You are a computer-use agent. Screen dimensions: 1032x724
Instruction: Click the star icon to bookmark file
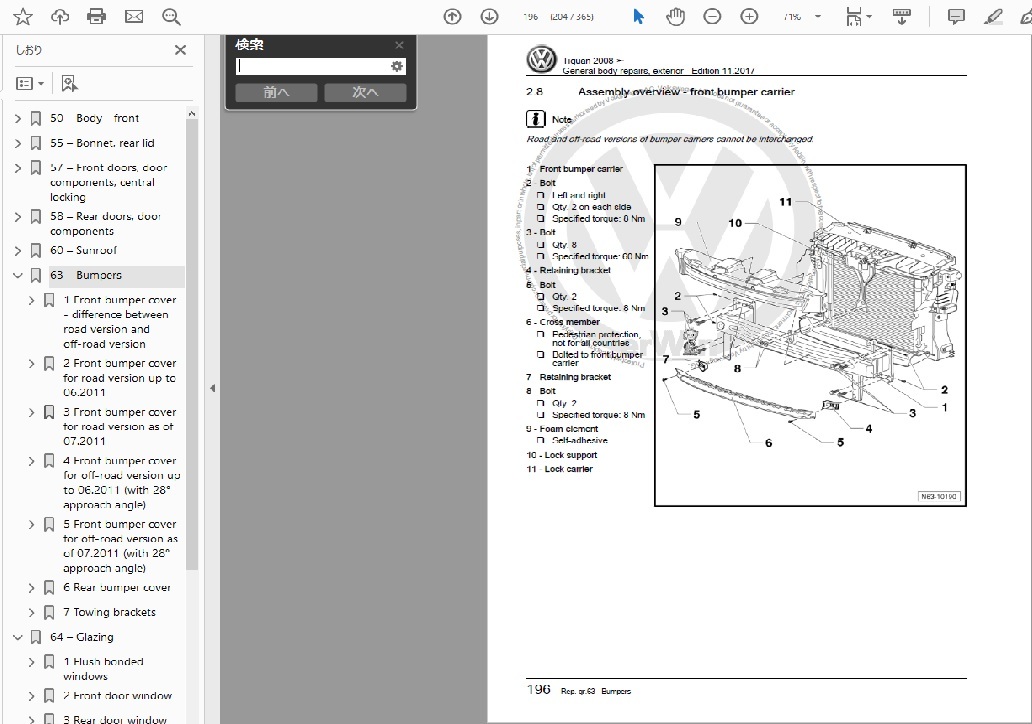(x=22, y=17)
